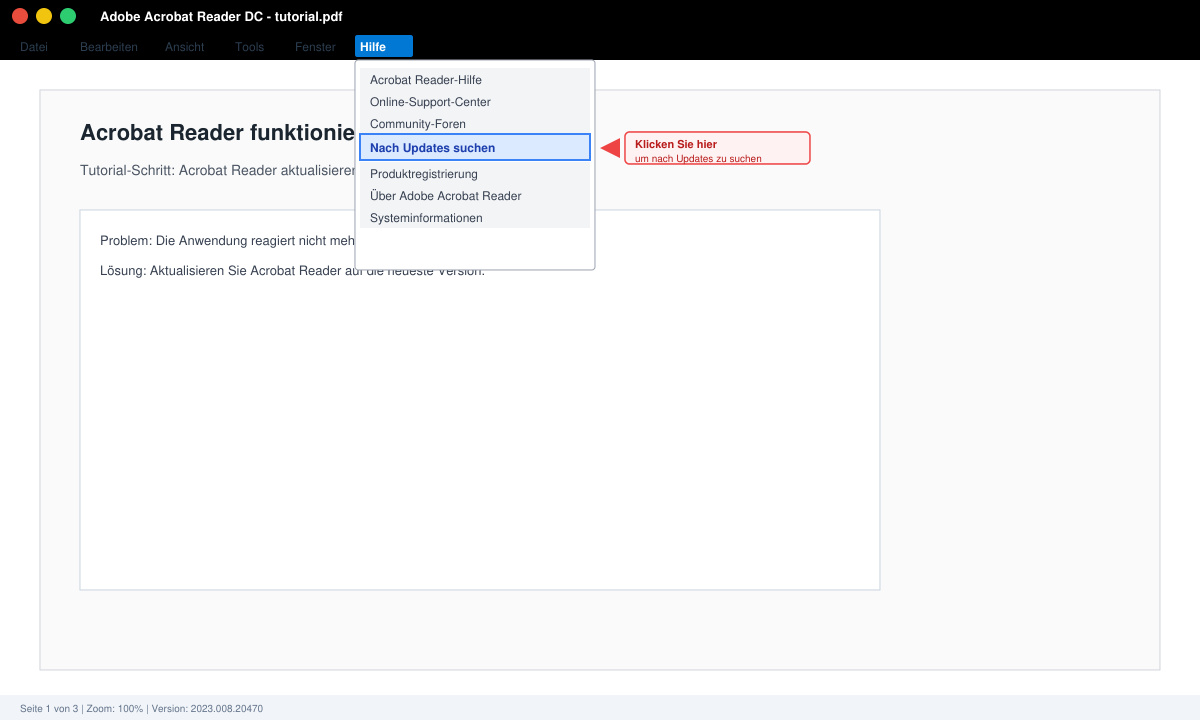
Task: Click the yellow minimize window button
Action: [44, 16]
